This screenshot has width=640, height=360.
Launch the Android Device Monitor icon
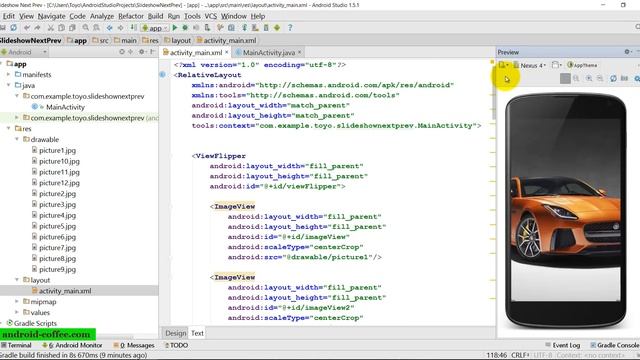click(x=277, y=28)
